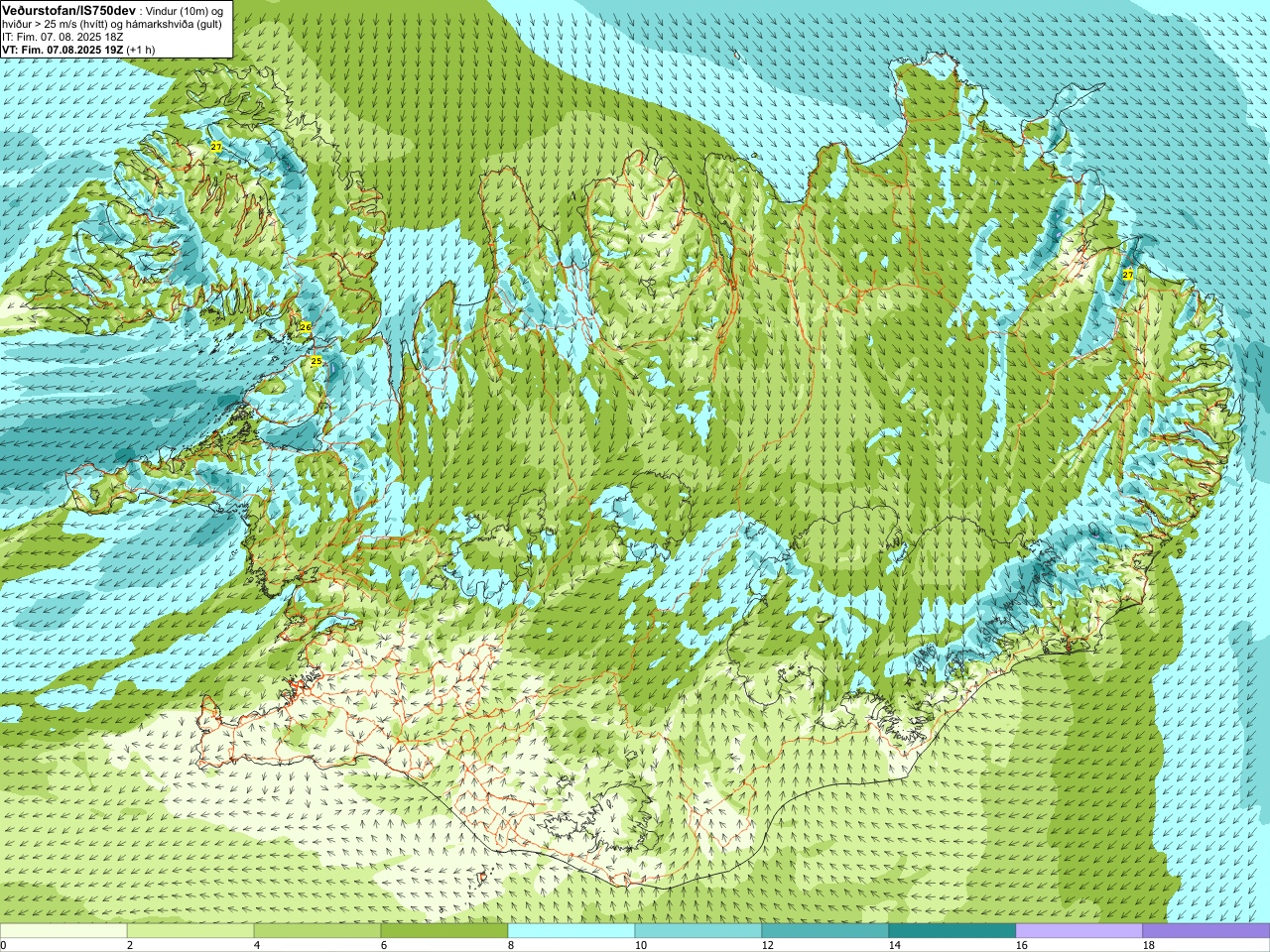Pick the 6–8 m/s olive green legend swatch
The width and height of the screenshot is (1270, 952).
click(444, 931)
